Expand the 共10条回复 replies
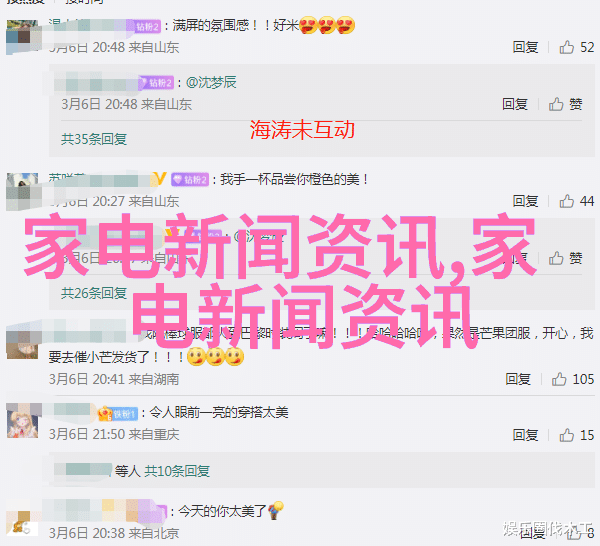Viewport: 600px width, 546px height. click(x=177, y=471)
